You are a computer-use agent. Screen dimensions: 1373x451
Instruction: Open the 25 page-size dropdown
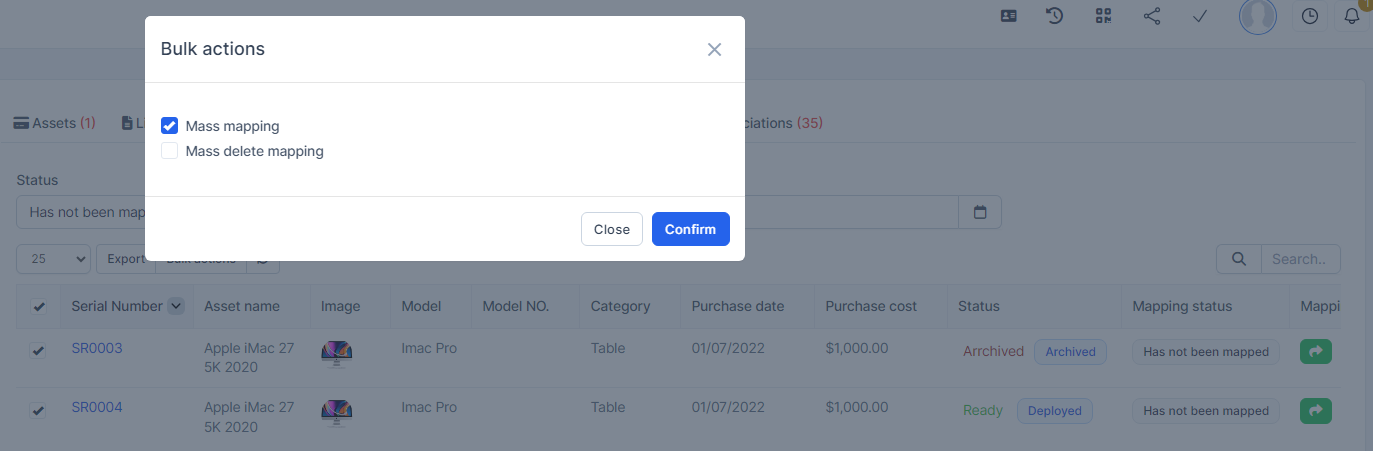pos(54,259)
